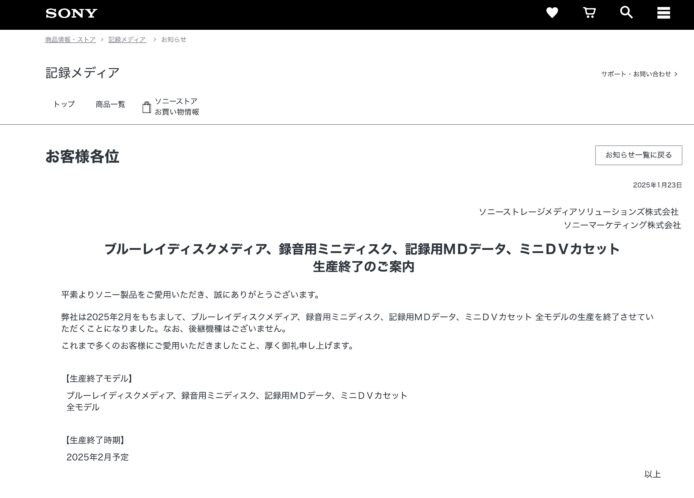Click the お客様各位 heading
694x498 pixels.
pyautogui.click(x=82, y=156)
